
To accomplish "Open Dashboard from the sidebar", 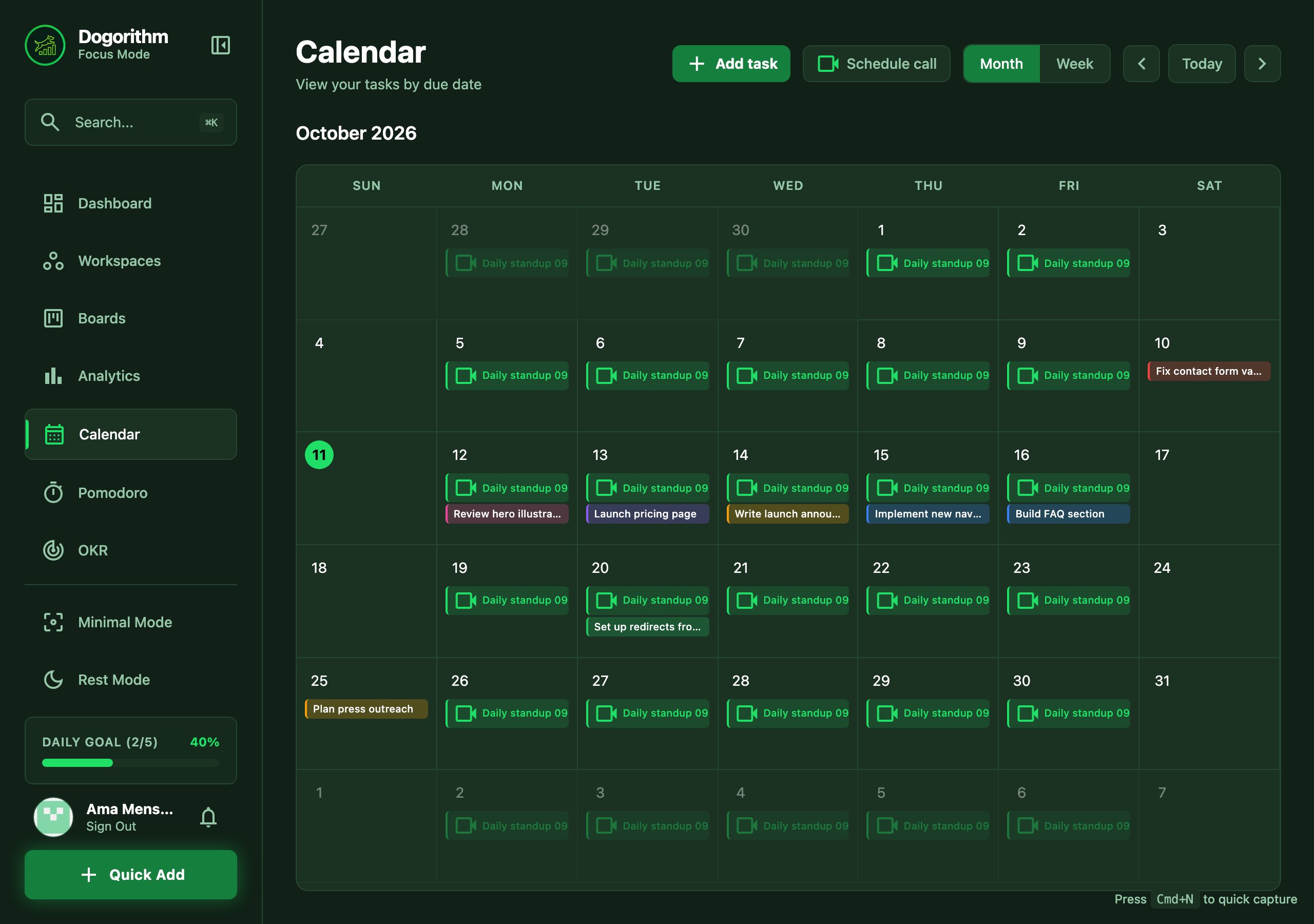I will 130,203.
